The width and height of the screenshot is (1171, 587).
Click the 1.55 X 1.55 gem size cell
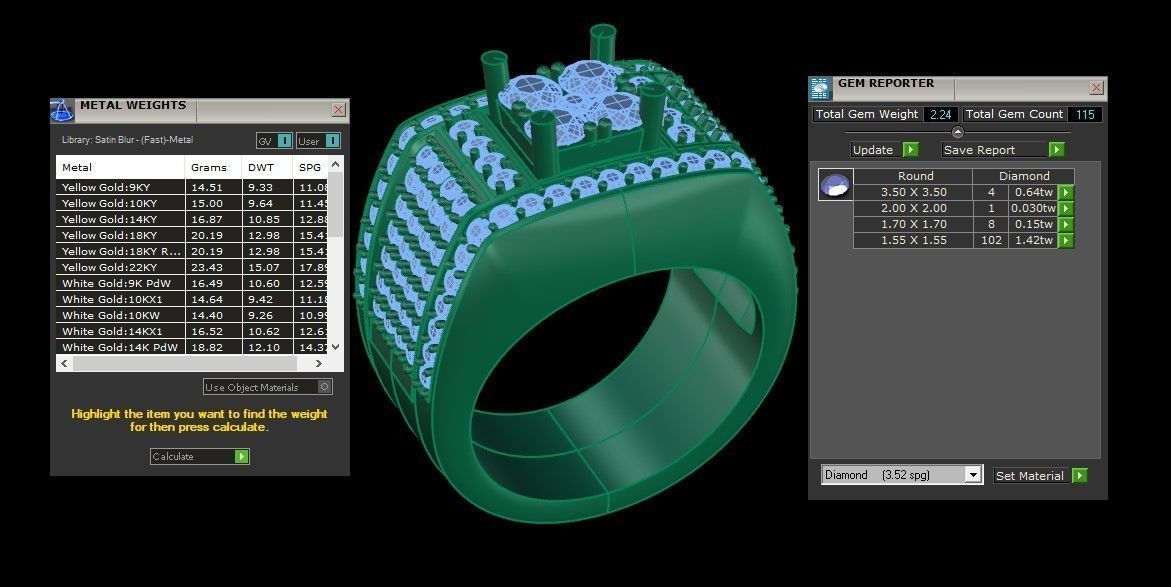(913, 240)
